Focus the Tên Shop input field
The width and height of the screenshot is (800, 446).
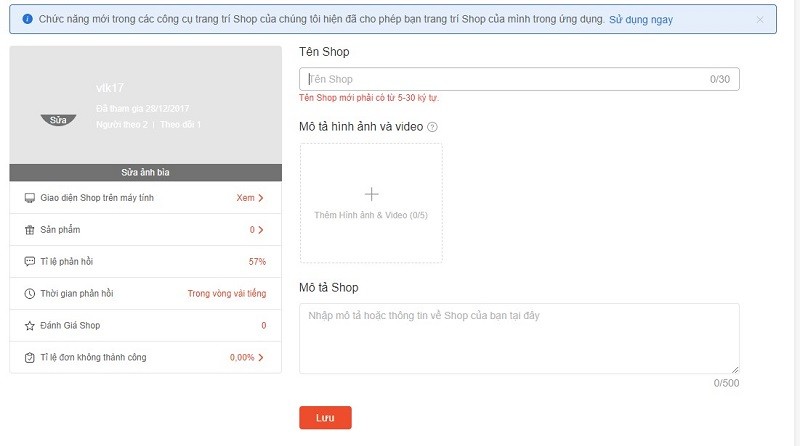pos(519,79)
